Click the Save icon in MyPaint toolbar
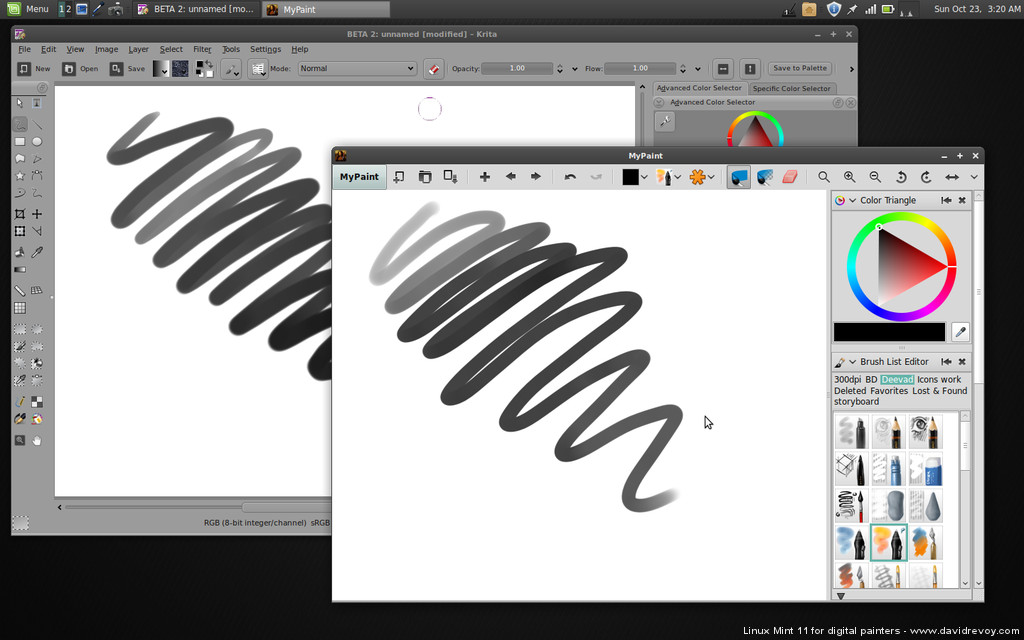1024x640 pixels. point(451,177)
